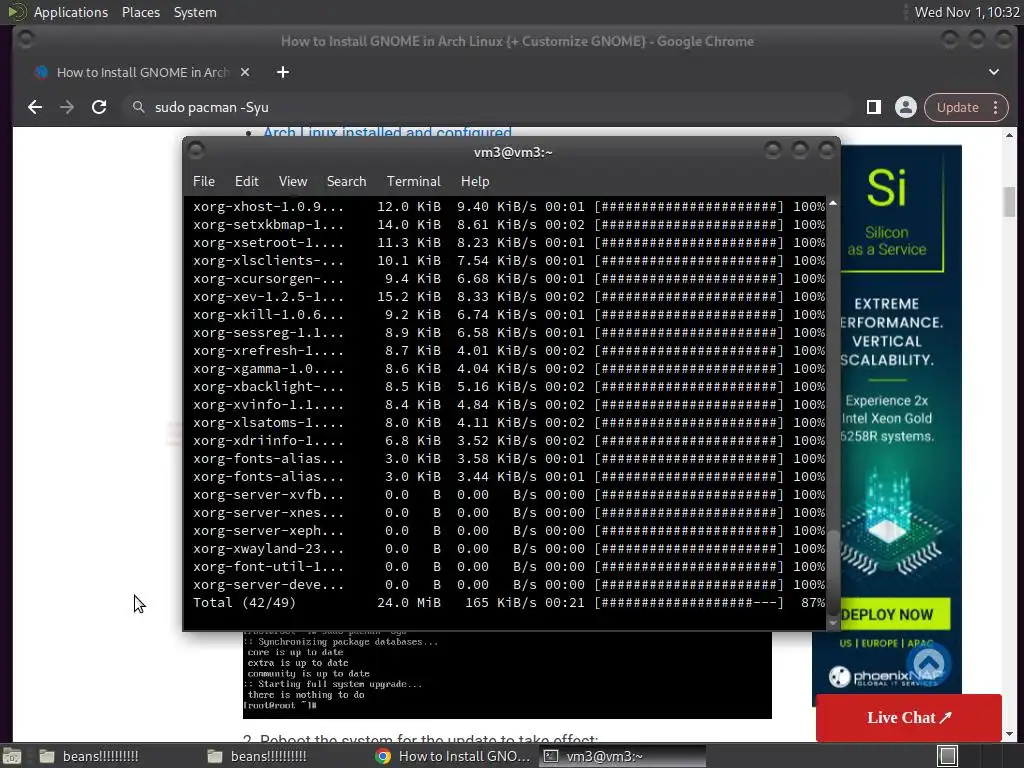Click the 'xorg-xkill-1.0.6...' terminal line

509,314
